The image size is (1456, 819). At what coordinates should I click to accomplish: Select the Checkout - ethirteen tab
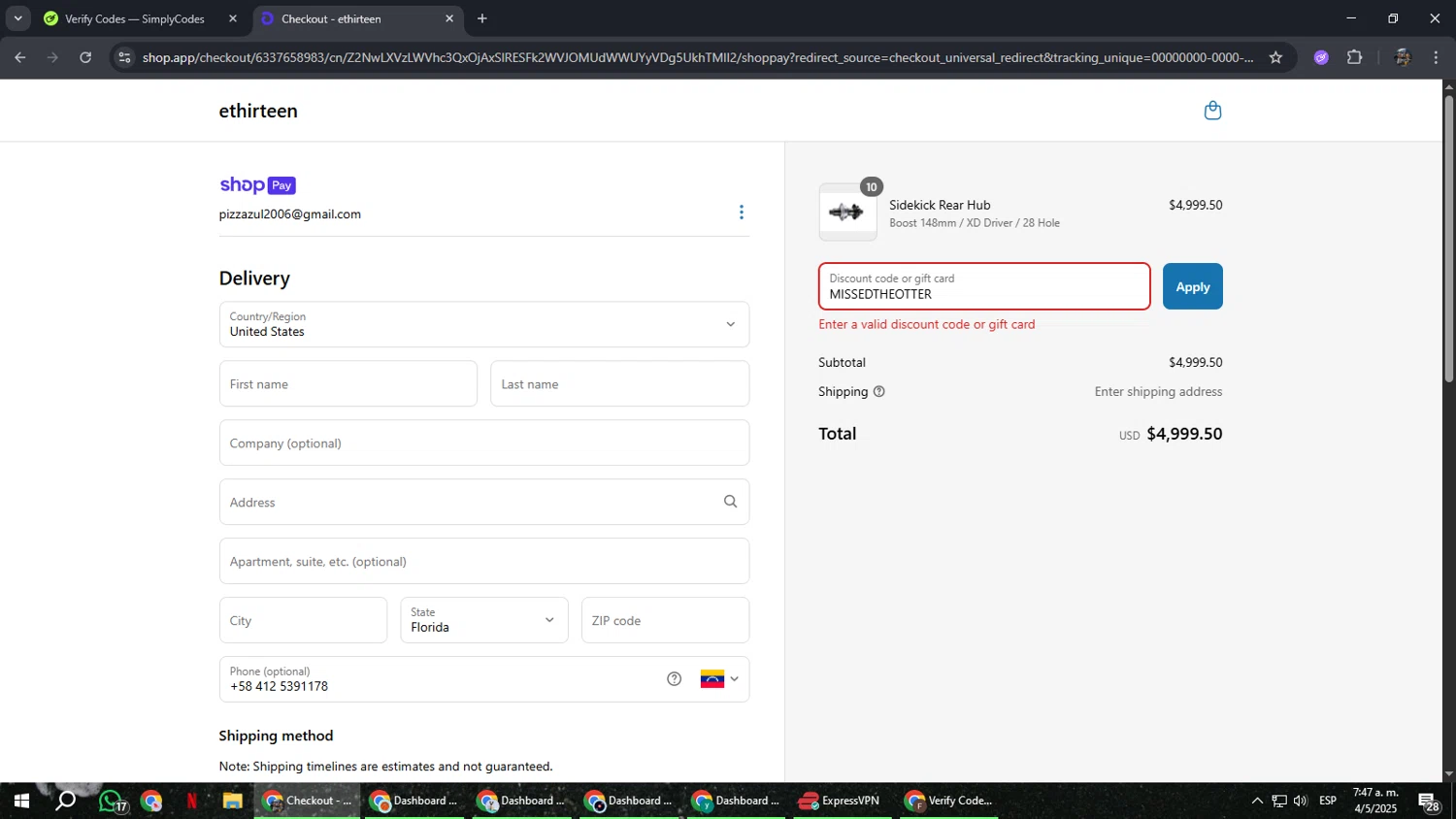pyautogui.click(x=358, y=18)
